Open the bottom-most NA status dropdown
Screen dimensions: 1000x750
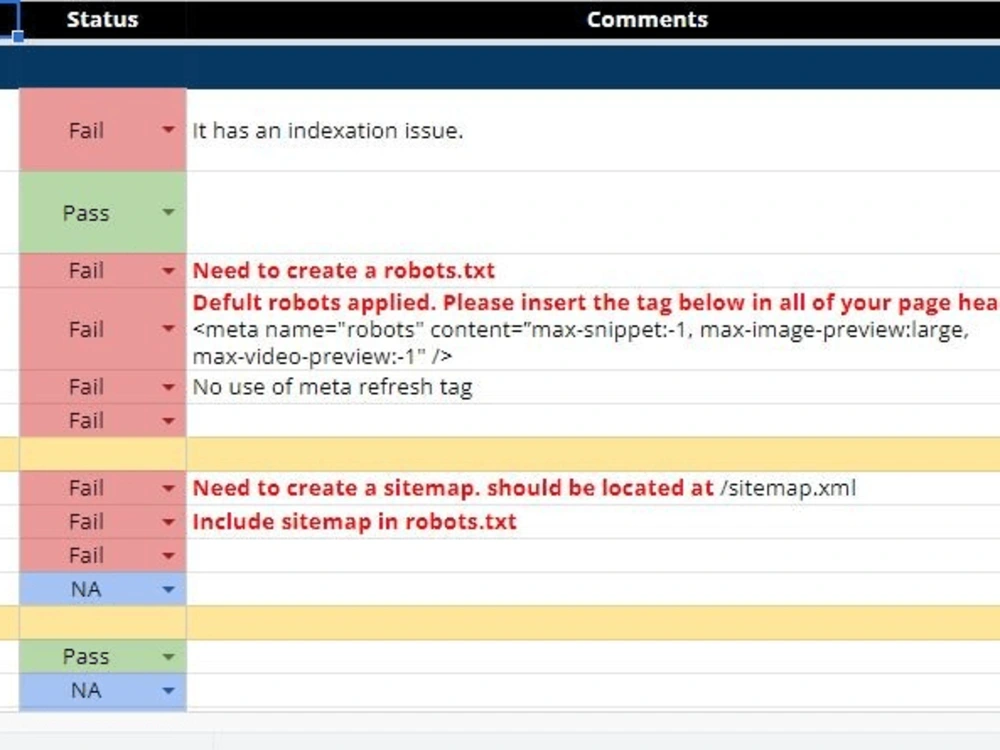[x=168, y=690]
